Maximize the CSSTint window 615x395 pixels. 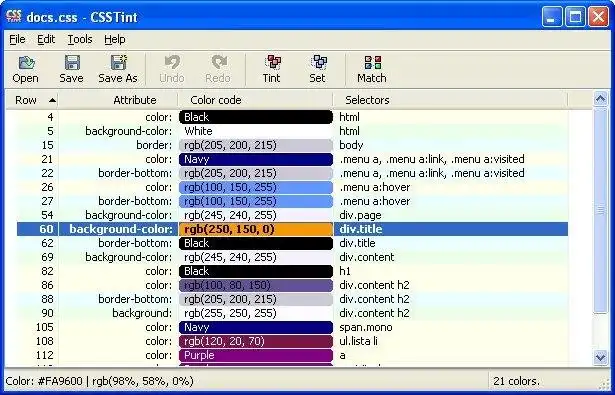(575, 17)
